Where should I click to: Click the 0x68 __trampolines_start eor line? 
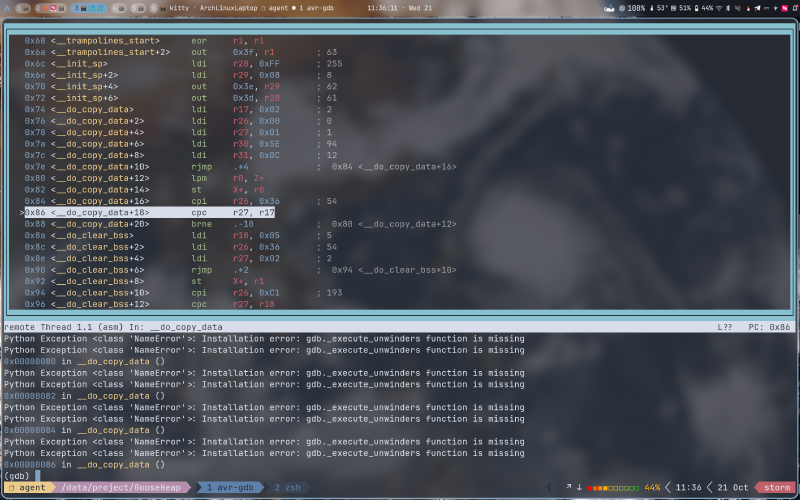(x=144, y=41)
